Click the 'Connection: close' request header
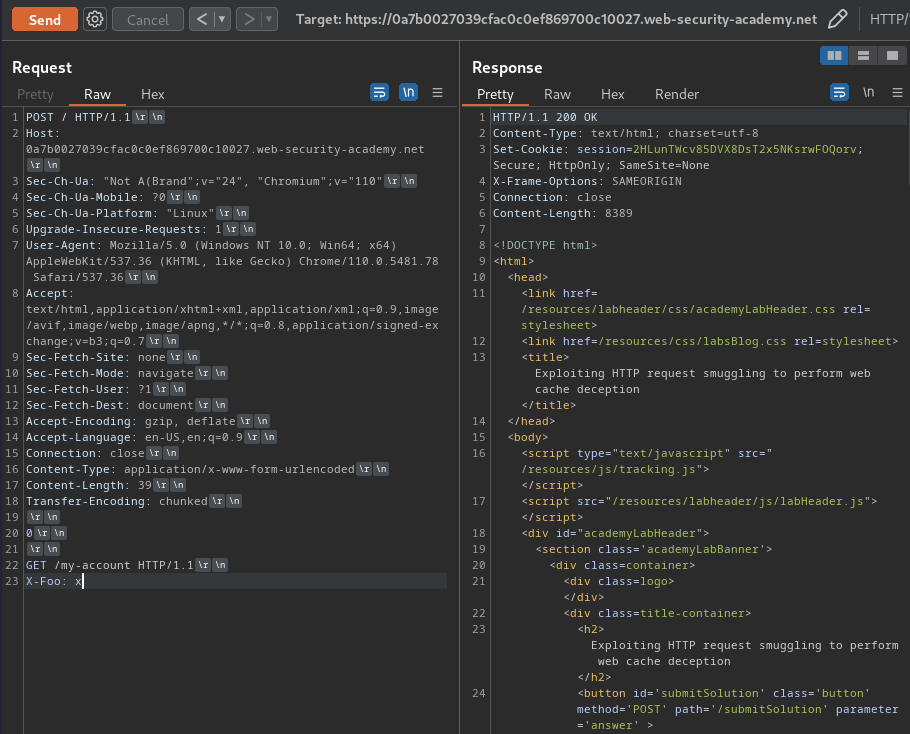 point(85,453)
